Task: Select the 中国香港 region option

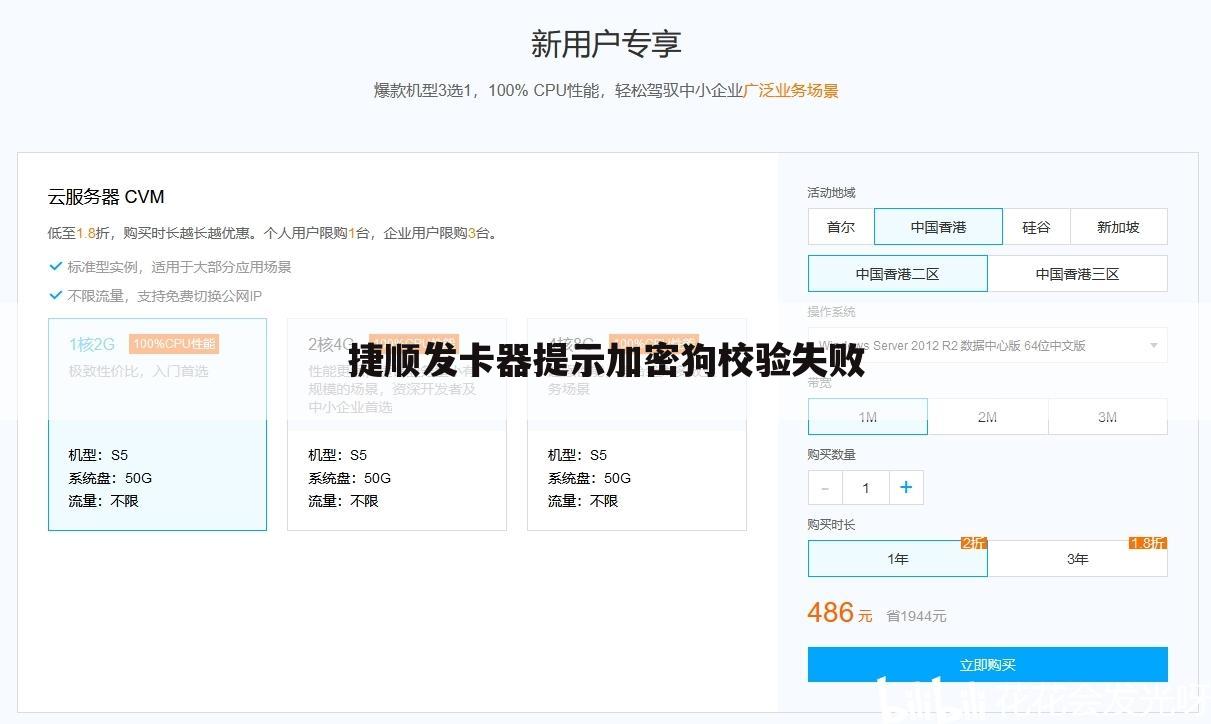Action: coord(938,227)
